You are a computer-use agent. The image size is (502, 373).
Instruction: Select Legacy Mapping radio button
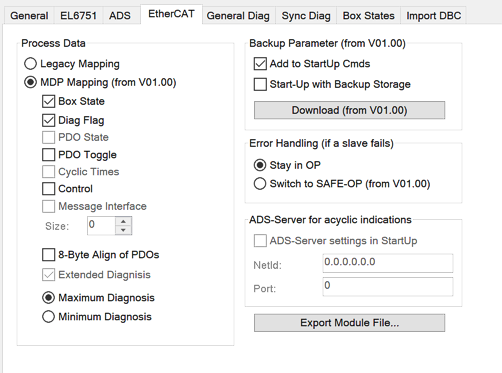(30, 64)
